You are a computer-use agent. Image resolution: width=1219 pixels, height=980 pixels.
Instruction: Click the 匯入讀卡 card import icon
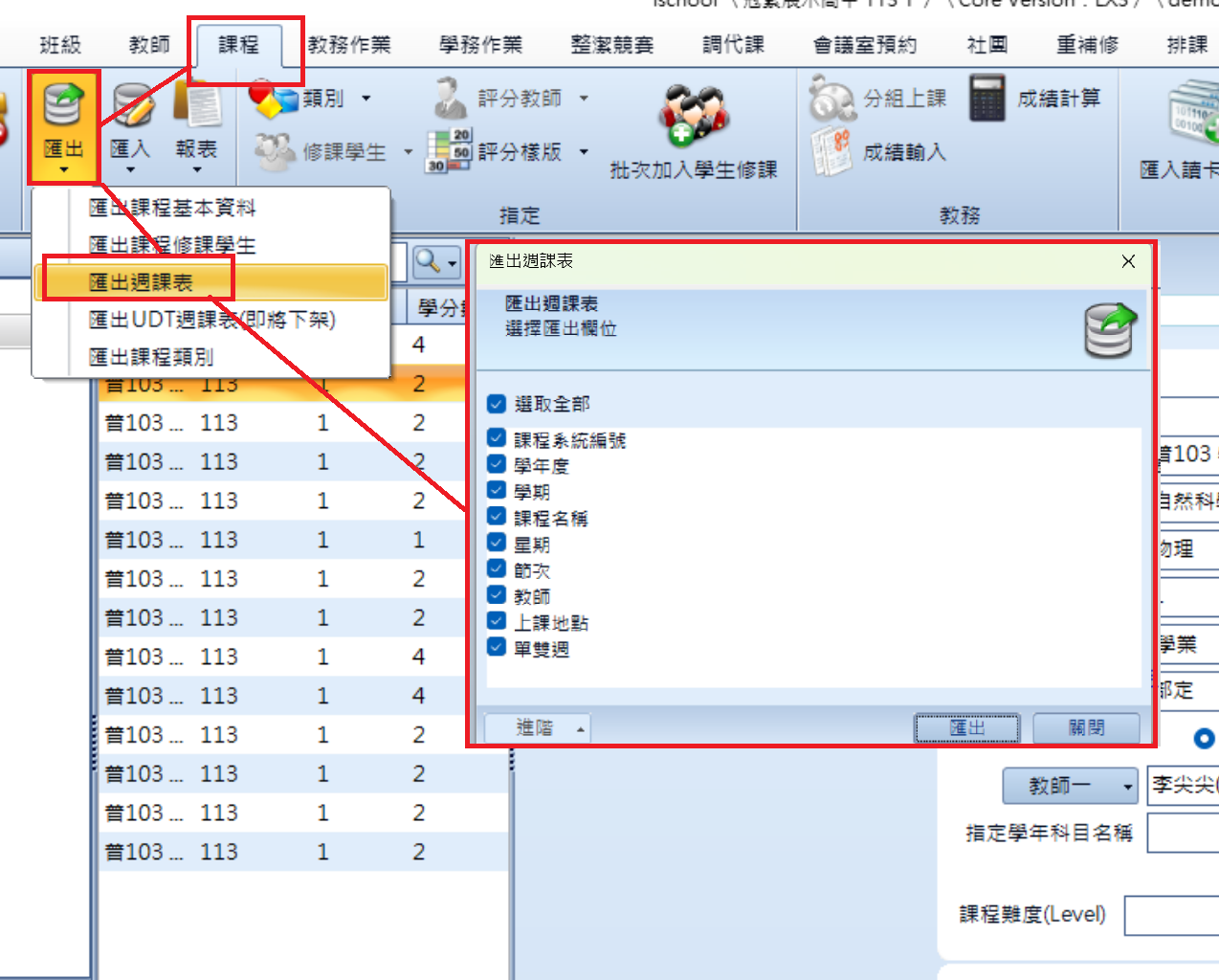tap(1194, 114)
